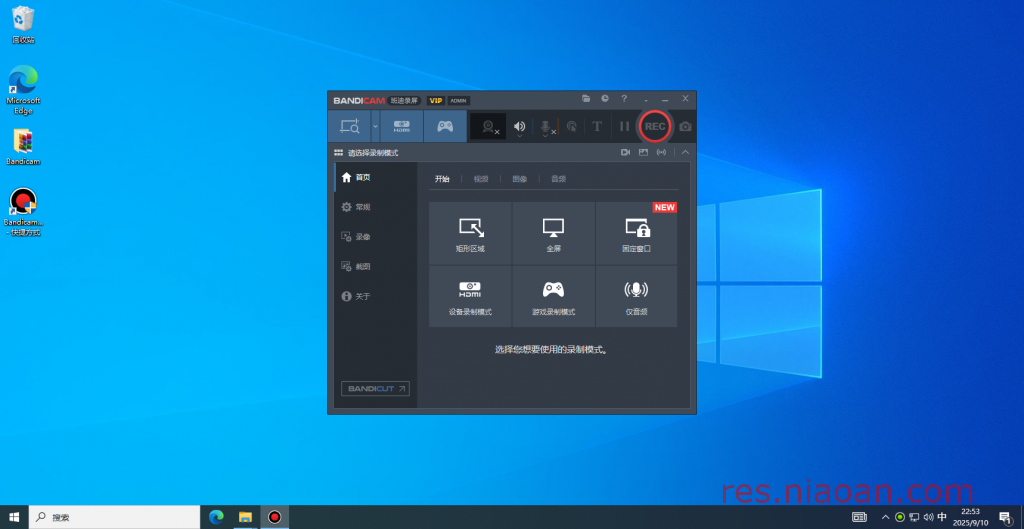Click the BANDICAM logo in title bar

[359, 101]
